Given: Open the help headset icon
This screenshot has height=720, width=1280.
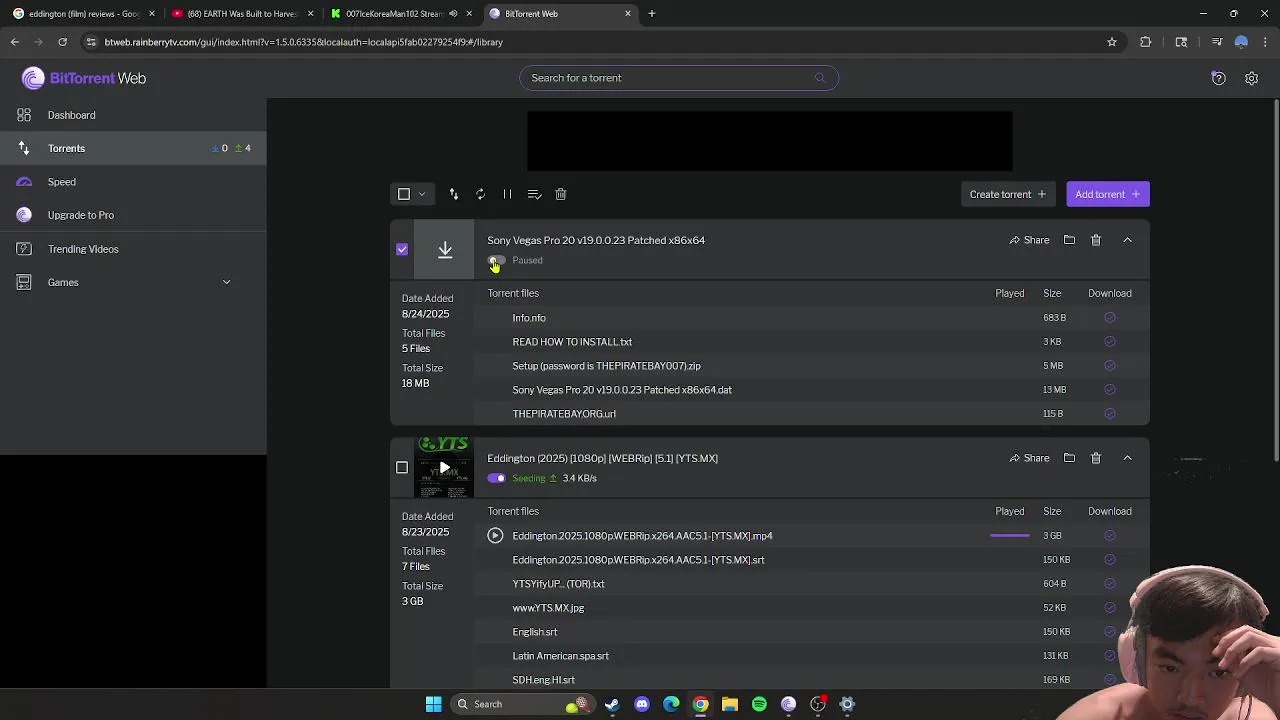Looking at the screenshot, I should (x=1218, y=78).
